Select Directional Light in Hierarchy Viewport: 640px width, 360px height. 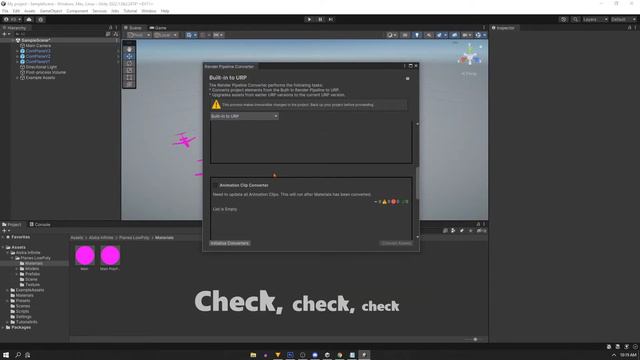41,67
